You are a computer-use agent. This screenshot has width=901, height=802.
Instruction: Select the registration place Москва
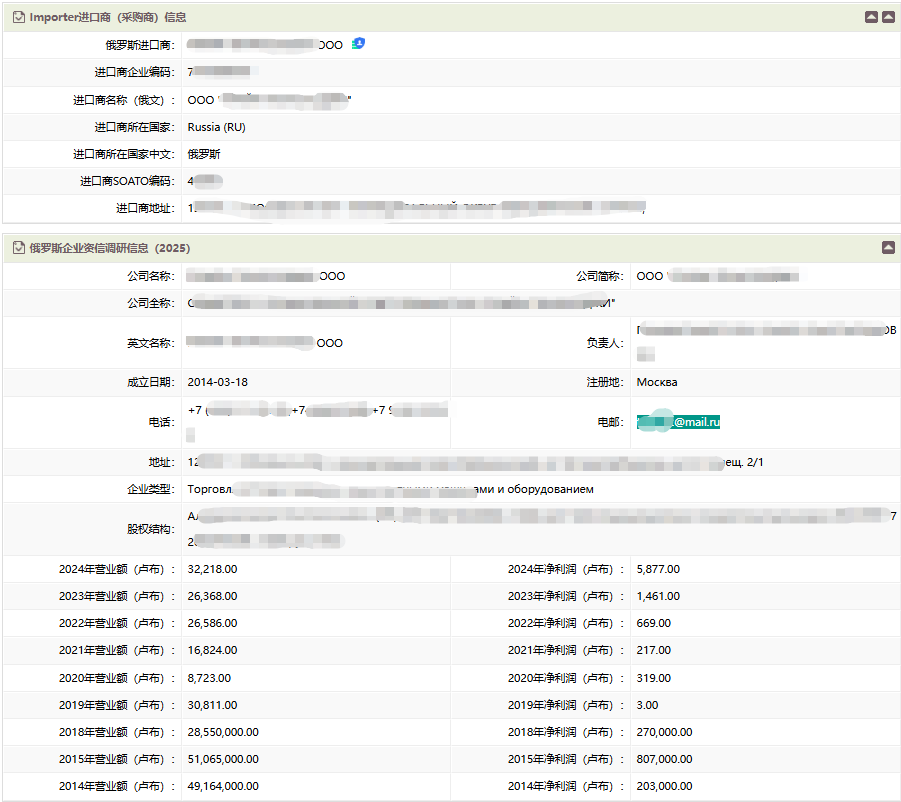[657, 382]
